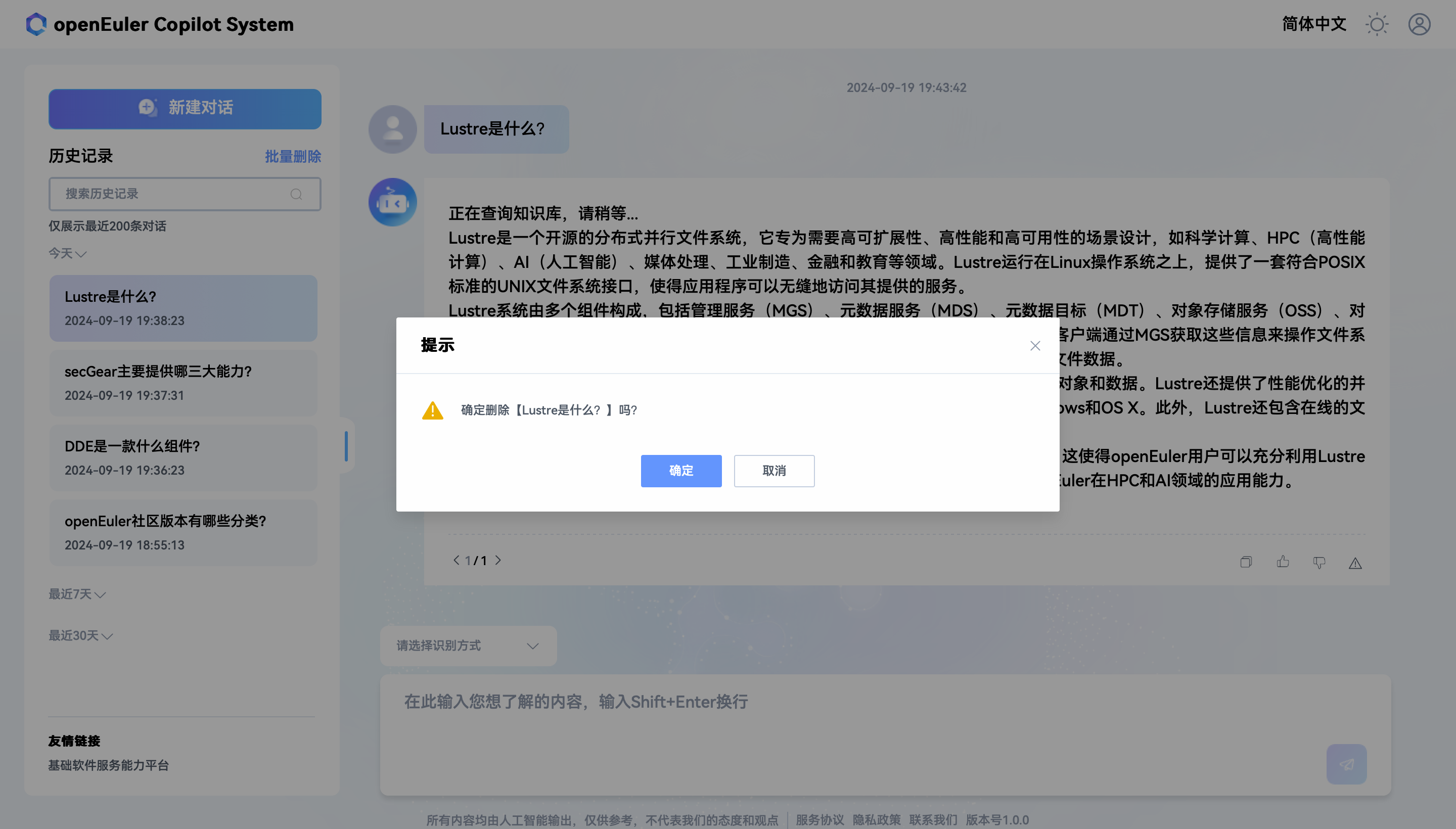Switch language via 简体中文

1313,24
